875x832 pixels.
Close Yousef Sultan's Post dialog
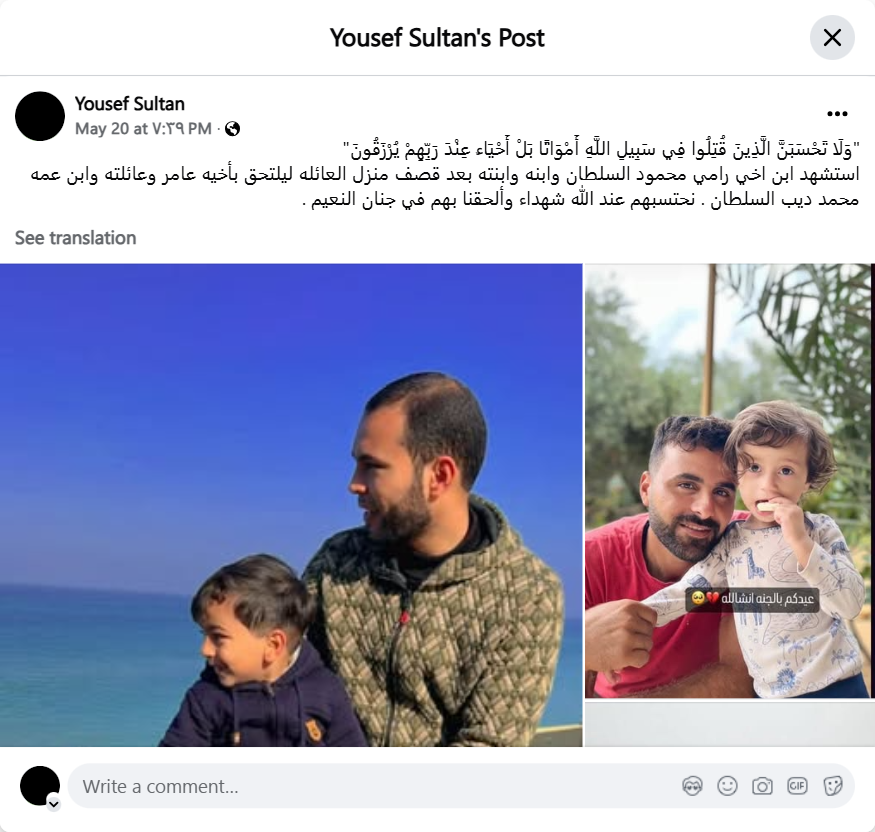(x=832, y=38)
